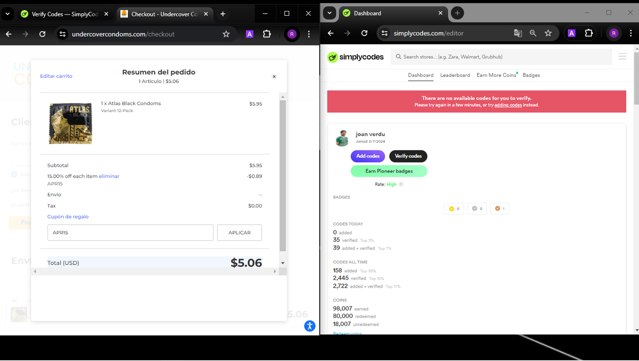Open three-dot menu in Dashboard browser window

click(x=631, y=33)
